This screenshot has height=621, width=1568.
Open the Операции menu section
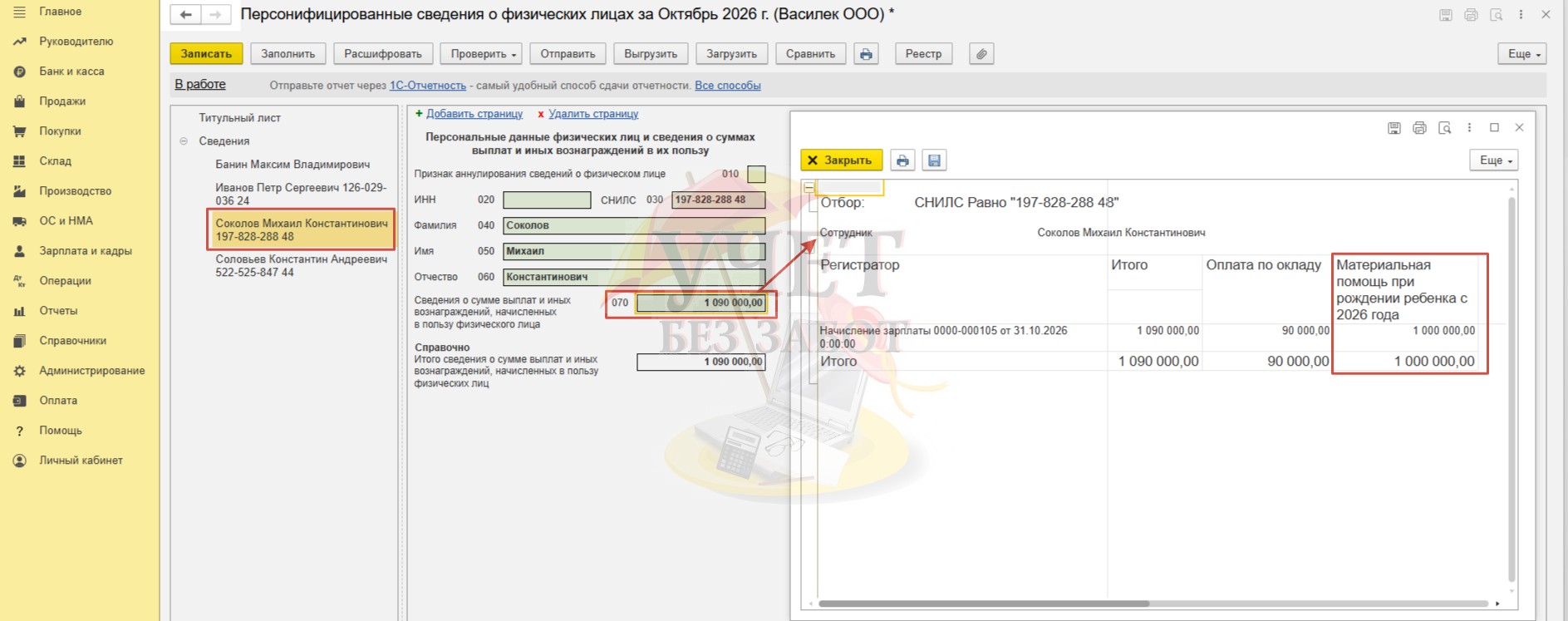65,281
